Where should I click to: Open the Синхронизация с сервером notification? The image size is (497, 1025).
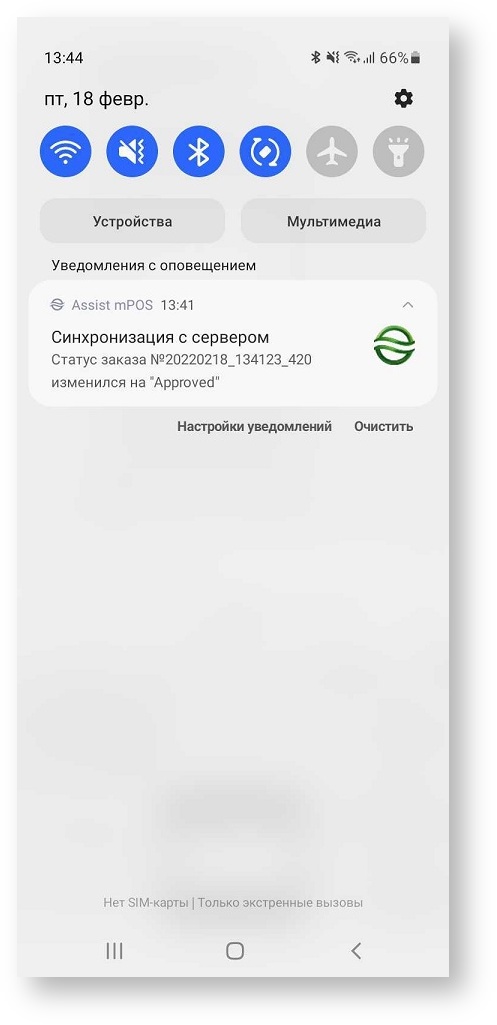[233, 344]
